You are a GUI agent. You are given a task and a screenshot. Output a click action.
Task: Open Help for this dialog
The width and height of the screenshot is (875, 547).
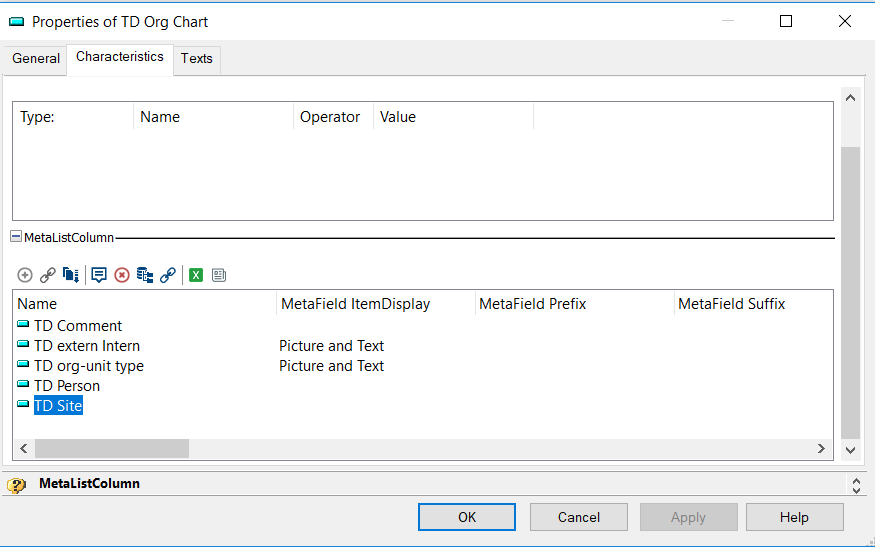pyautogui.click(x=794, y=517)
